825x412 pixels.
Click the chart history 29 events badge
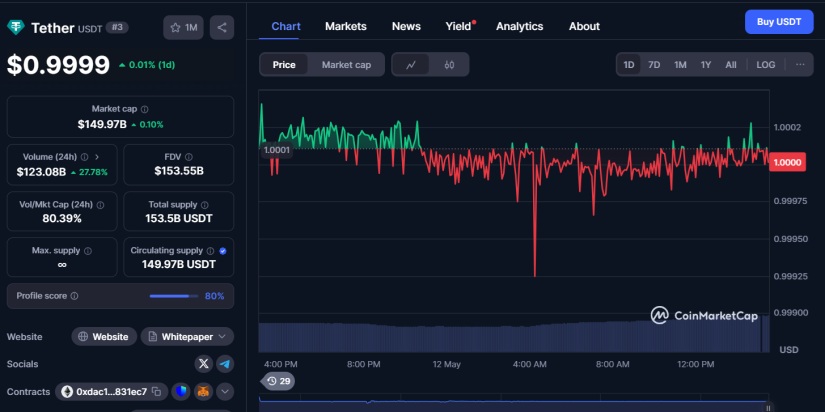tap(278, 381)
